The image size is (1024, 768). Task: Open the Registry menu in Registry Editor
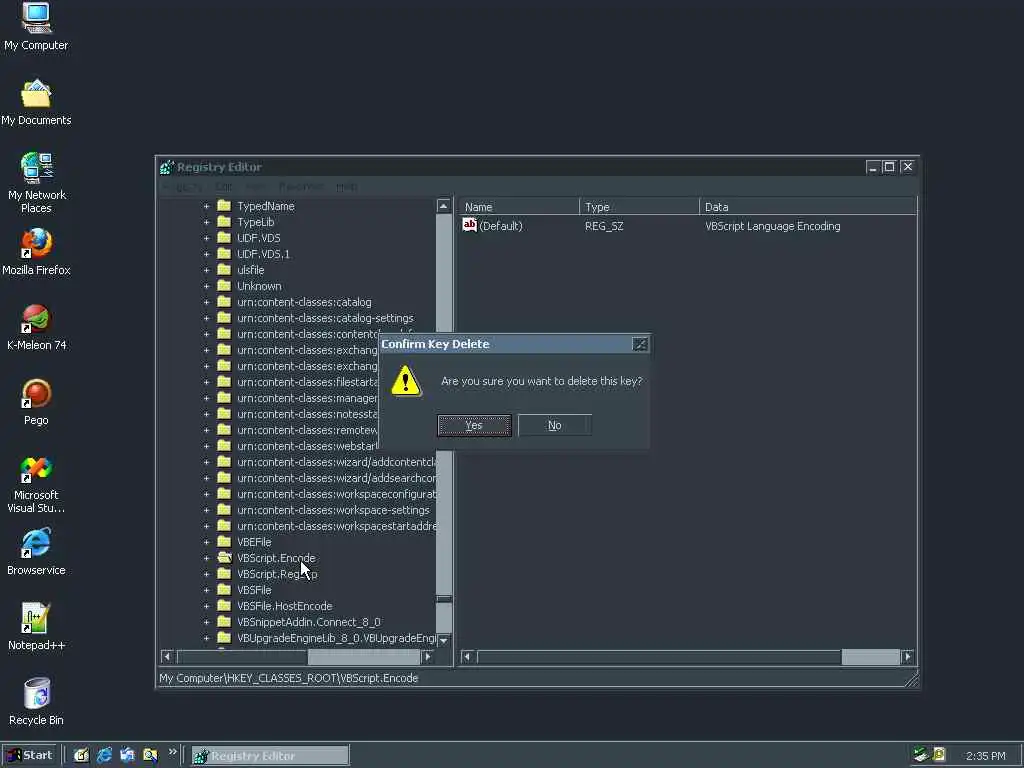[184, 187]
